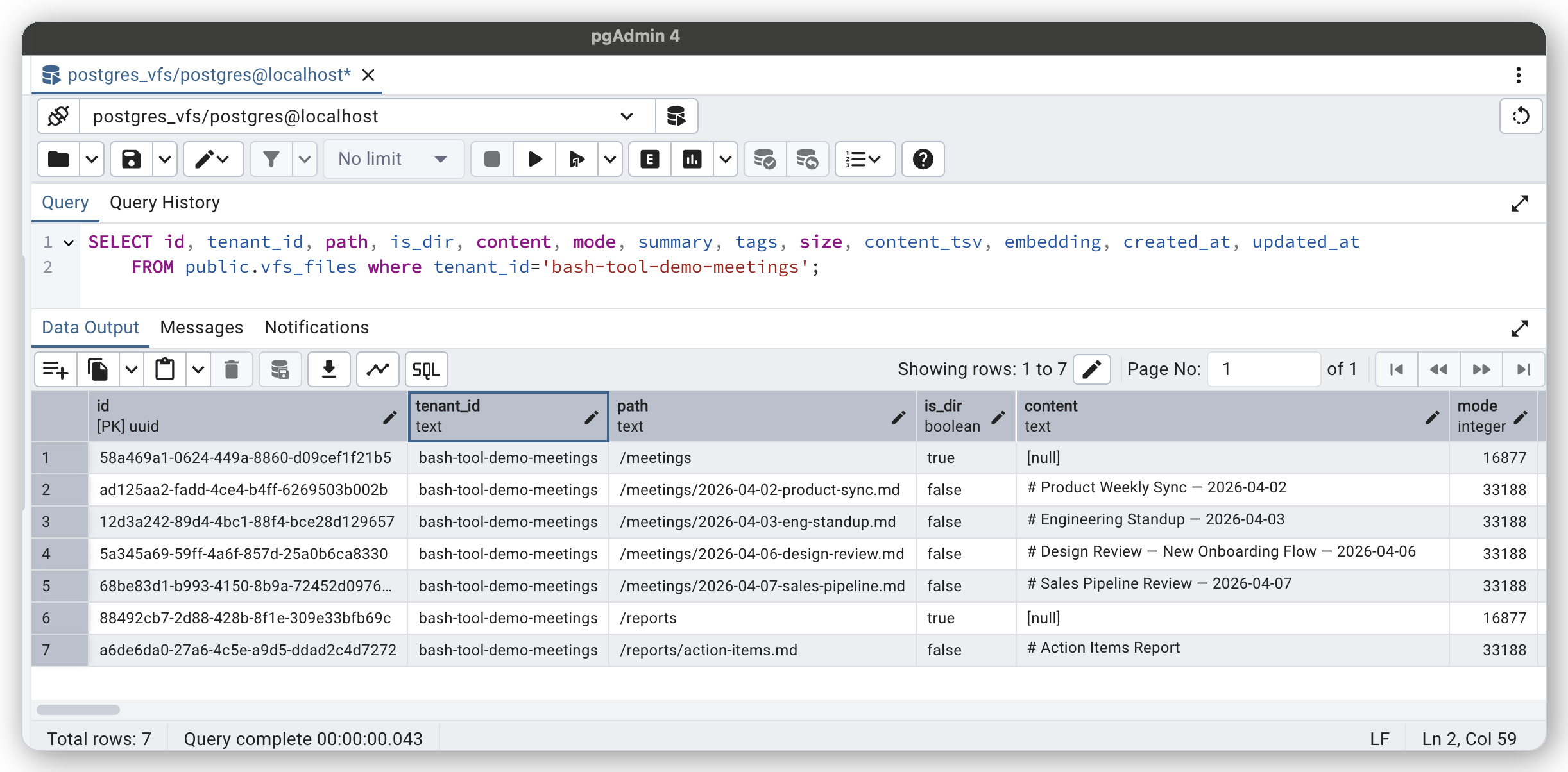
Task: Click the filter funnel icon
Action: click(x=271, y=159)
